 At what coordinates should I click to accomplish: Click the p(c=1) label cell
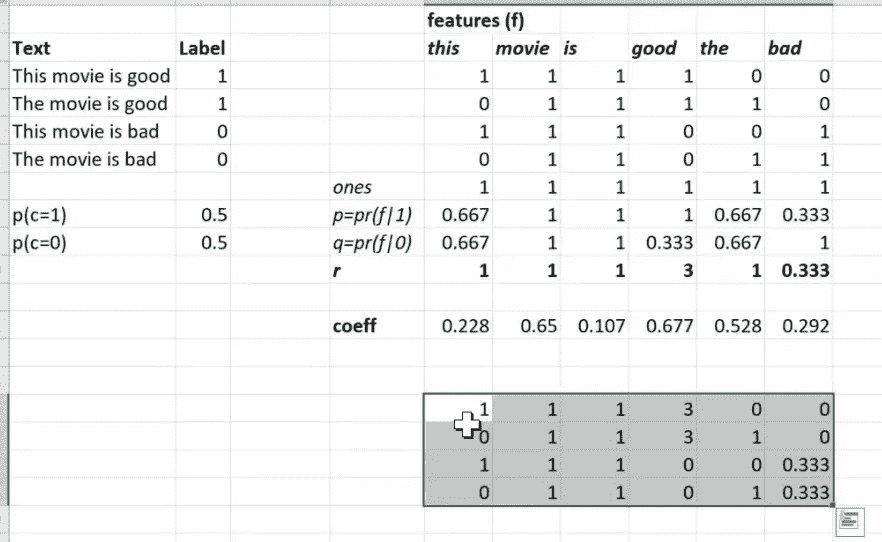point(39,215)
